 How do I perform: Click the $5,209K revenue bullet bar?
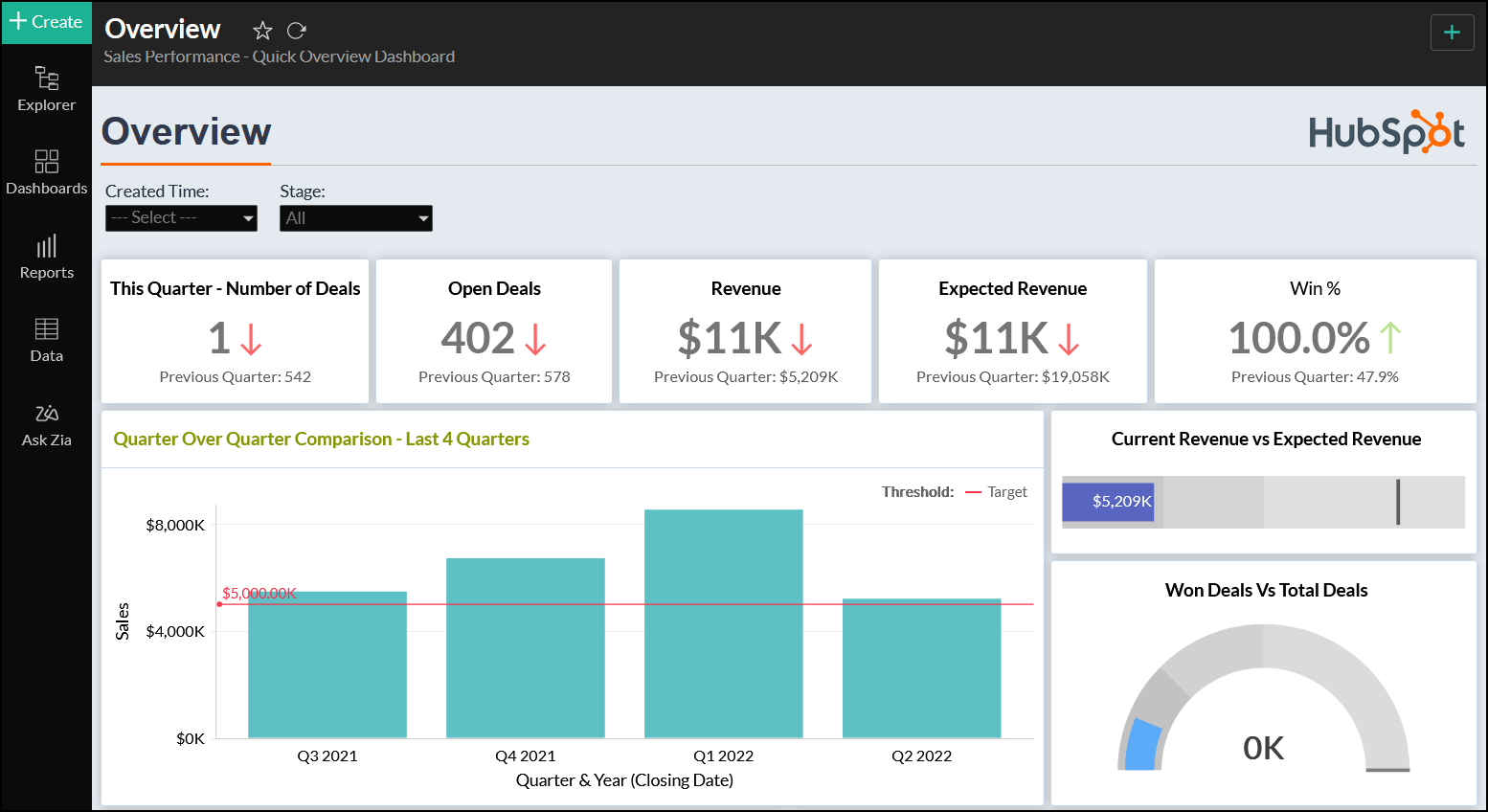[x=1108, y=502]
